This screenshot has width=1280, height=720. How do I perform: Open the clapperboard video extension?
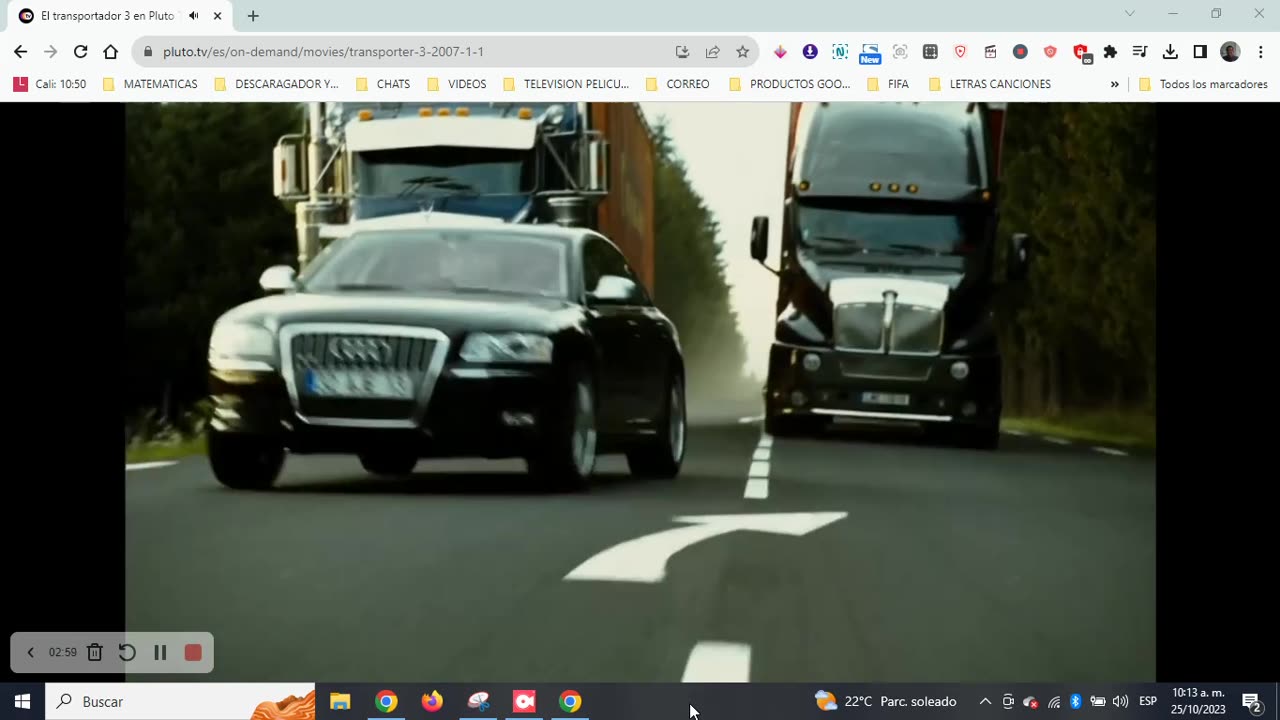click(990, 52)
